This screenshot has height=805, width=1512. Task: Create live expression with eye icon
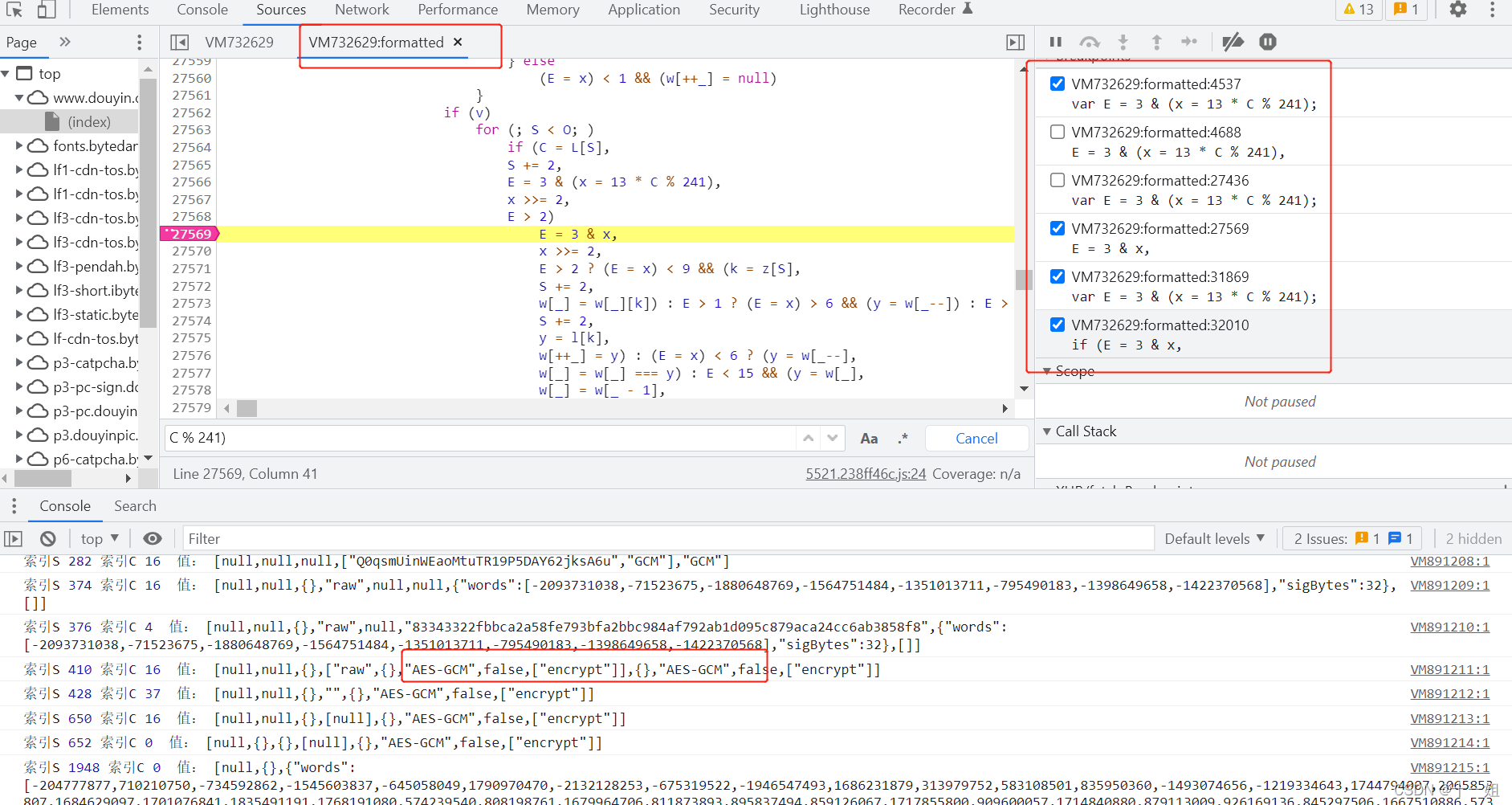point(152,538)
